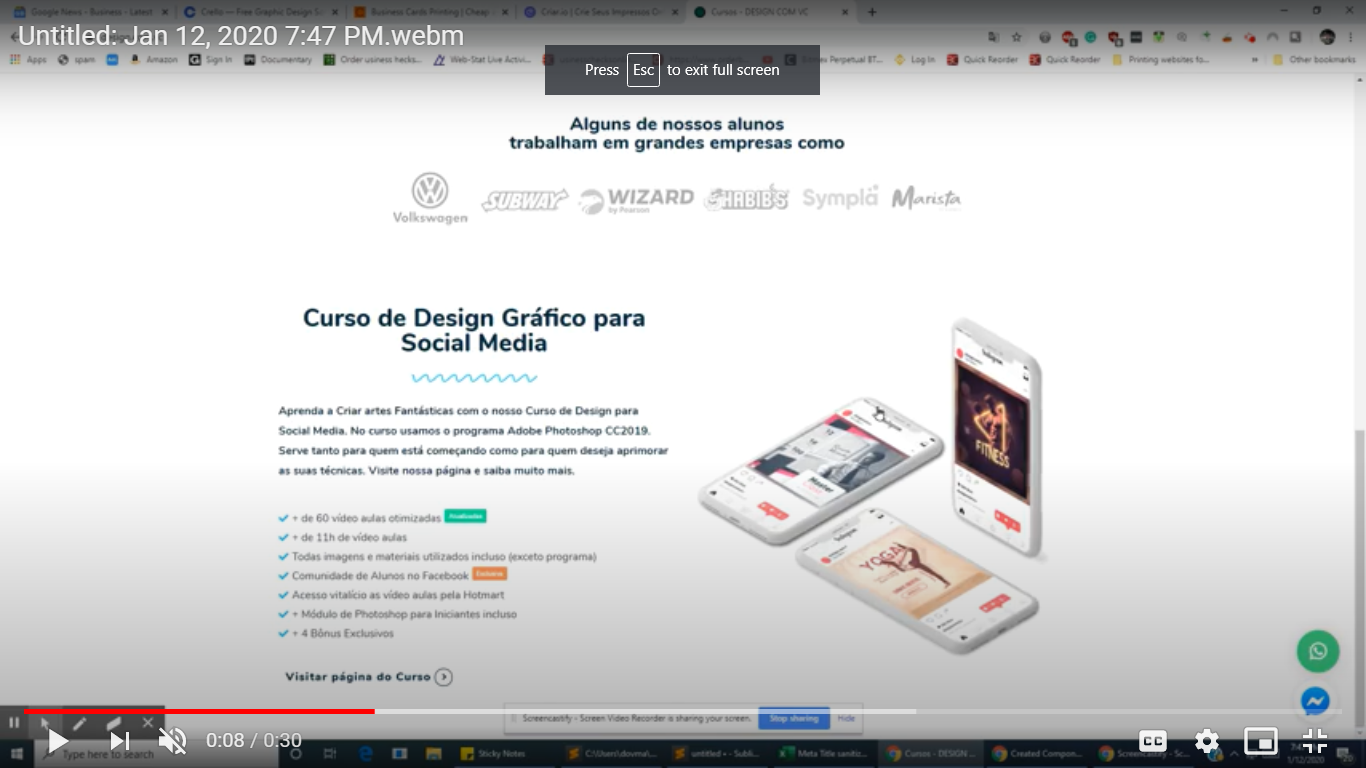Click the Sympla logo
This screenshot has width=1366, height=768.
pos(840,198)
